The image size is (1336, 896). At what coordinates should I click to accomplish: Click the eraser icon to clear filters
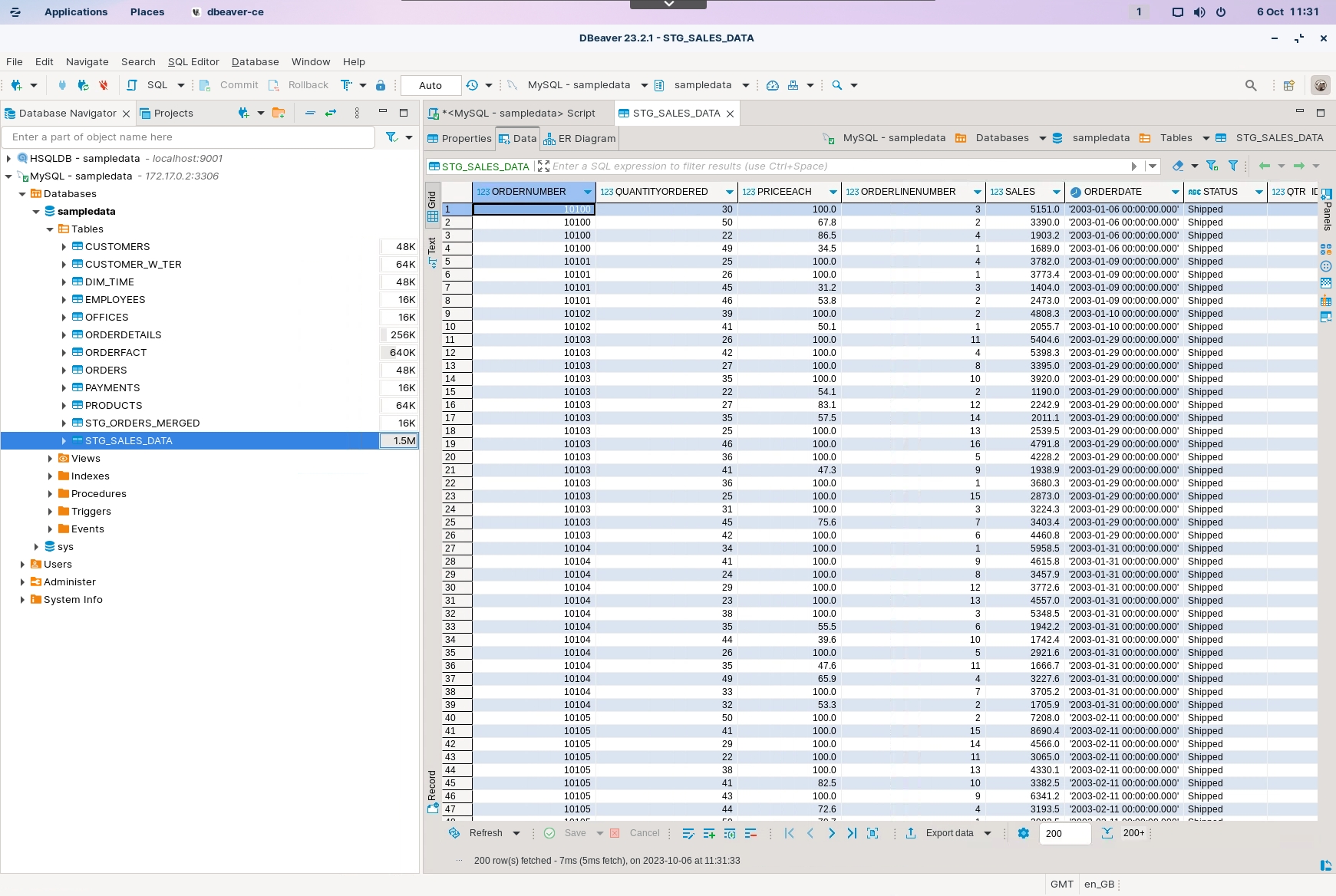click(x=1178, y=166)
